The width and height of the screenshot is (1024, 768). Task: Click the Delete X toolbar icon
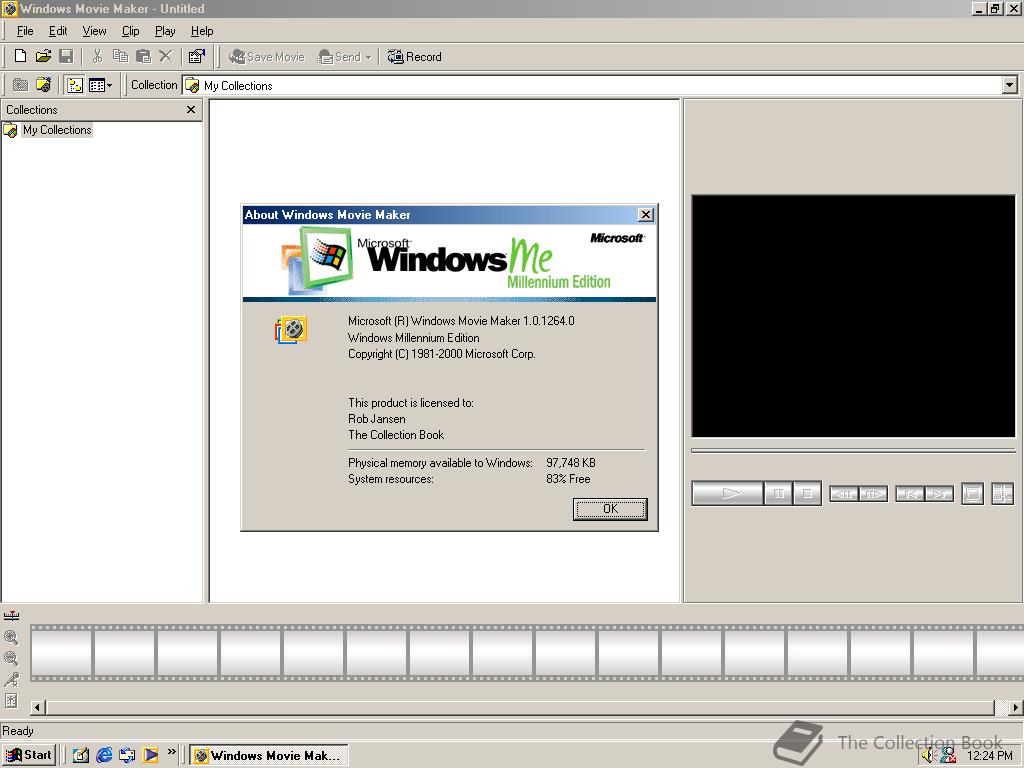(x=165, y=56)
